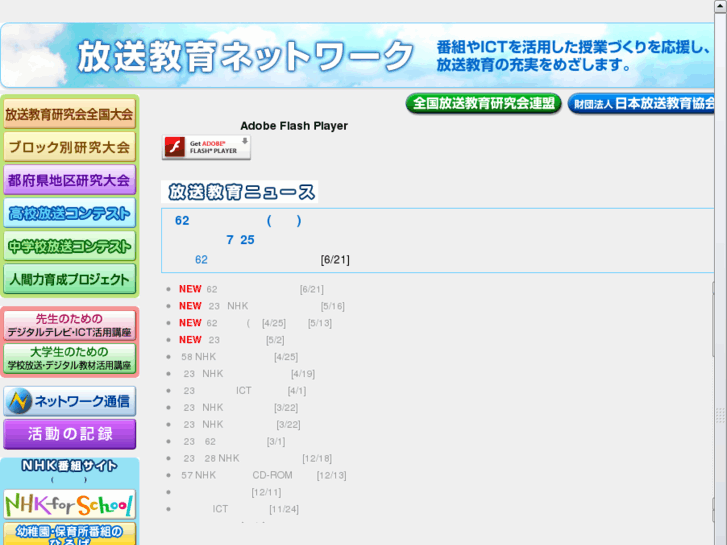Open the ネットワーク通信 lightning icon button
The height and width of the screenshot is (545, 727).
click(70, 401)
